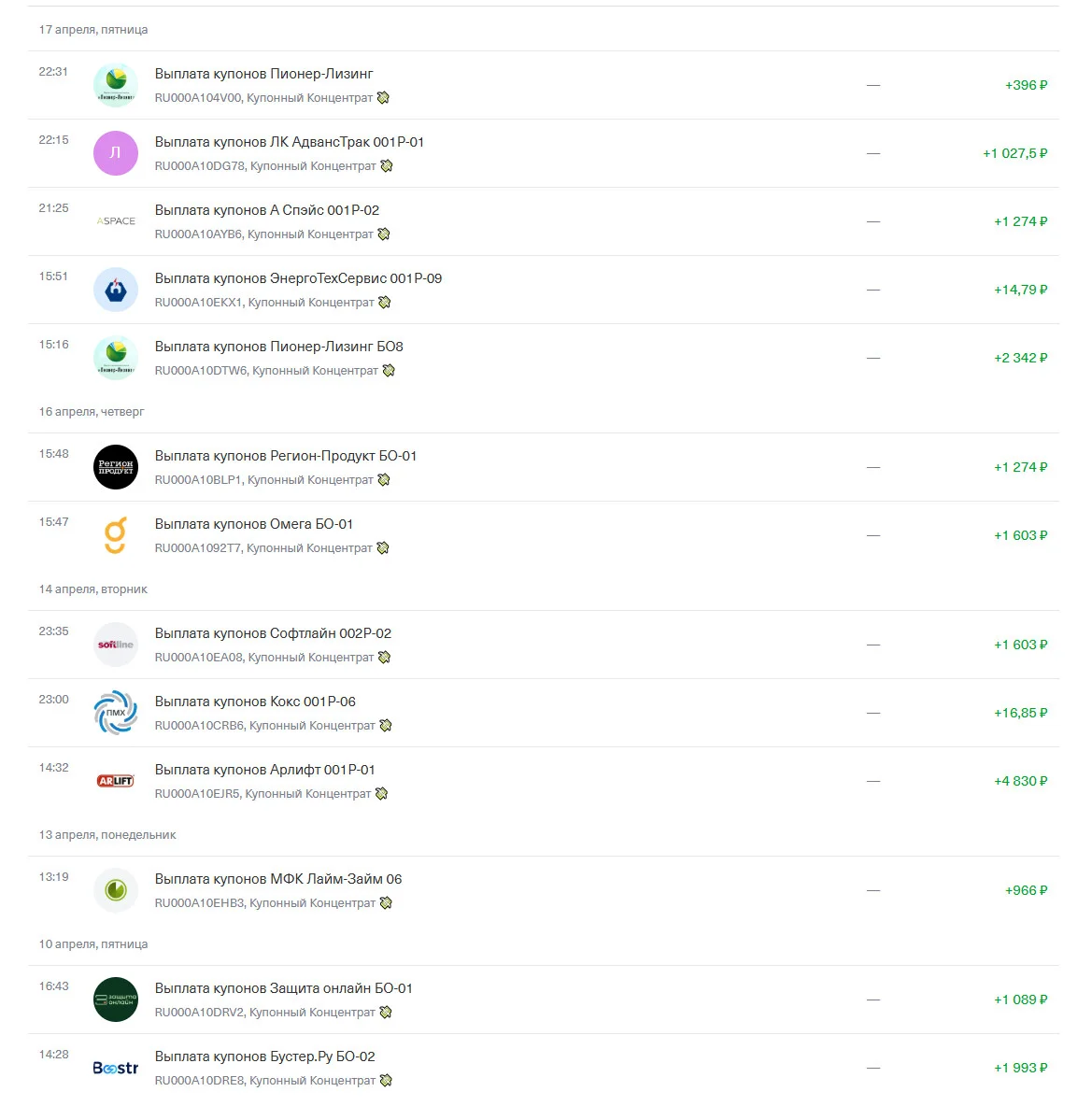Open Выплата купонов Пионер-Лизинг БО8
This screenshot has width=1092, height=1106.
tap(543, 358)
